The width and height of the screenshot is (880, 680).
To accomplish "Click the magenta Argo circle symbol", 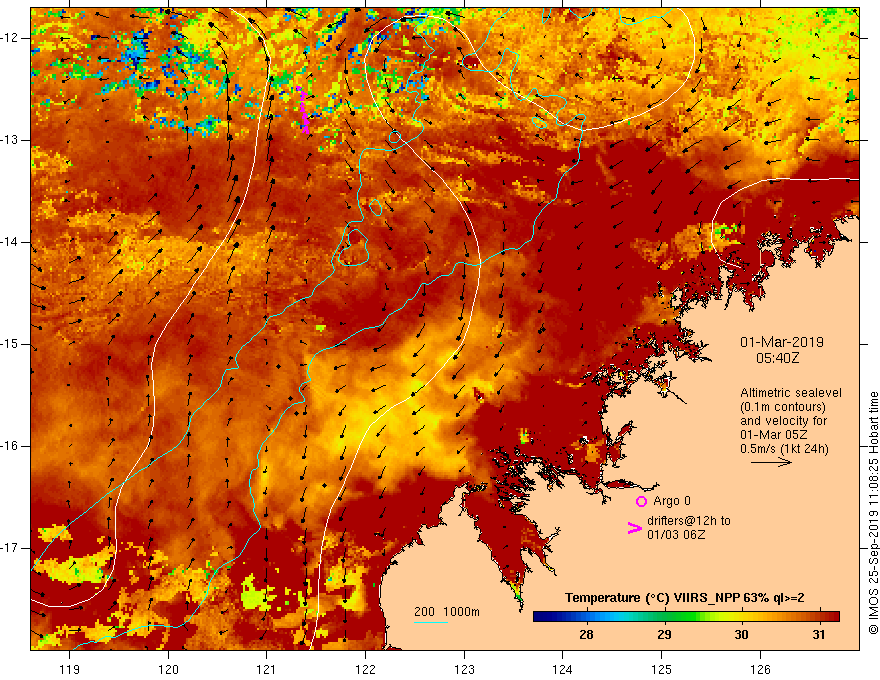I will pyautogui.click(x=641, y=502).
